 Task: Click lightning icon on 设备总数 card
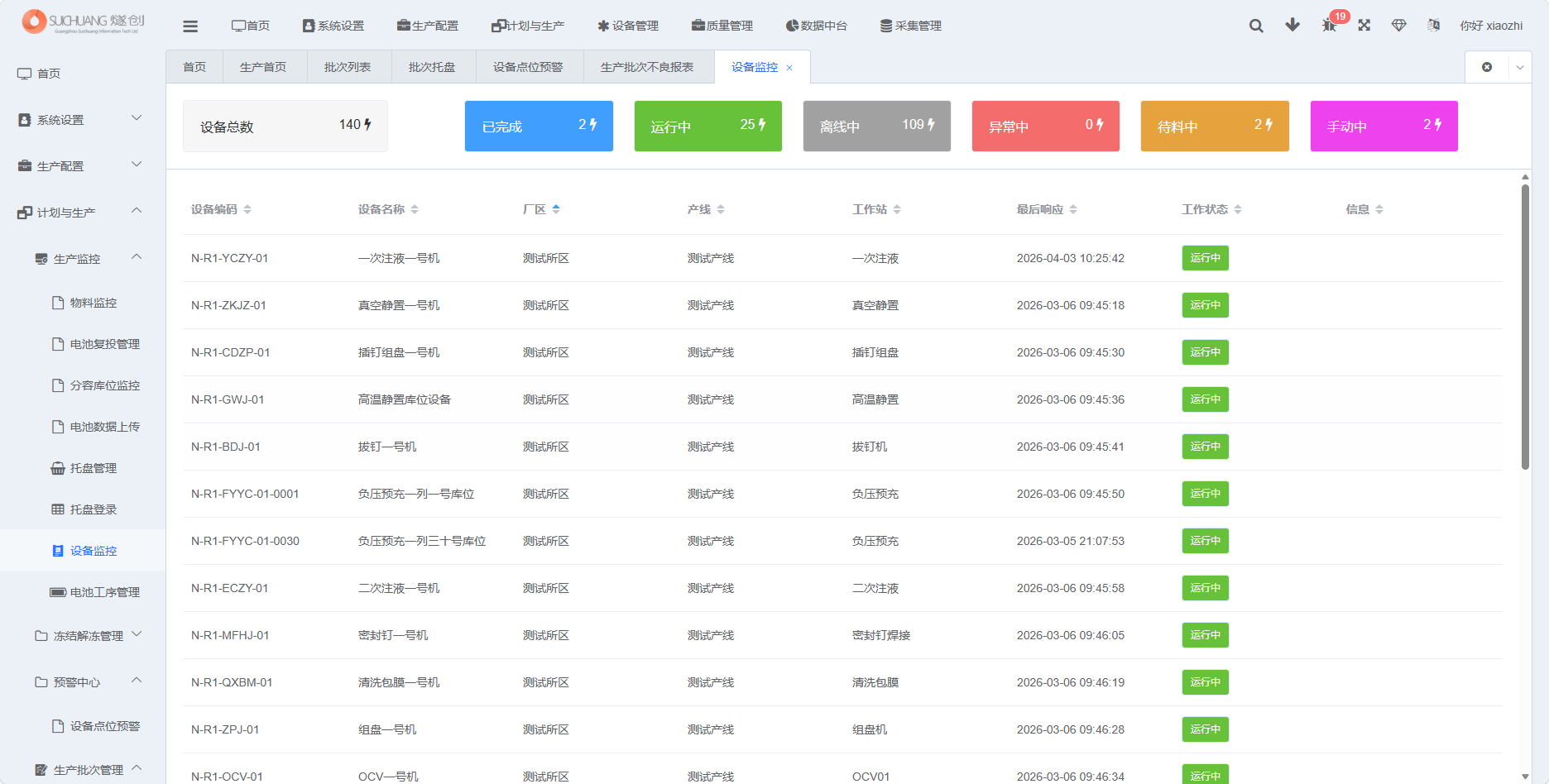pos(367,125)
